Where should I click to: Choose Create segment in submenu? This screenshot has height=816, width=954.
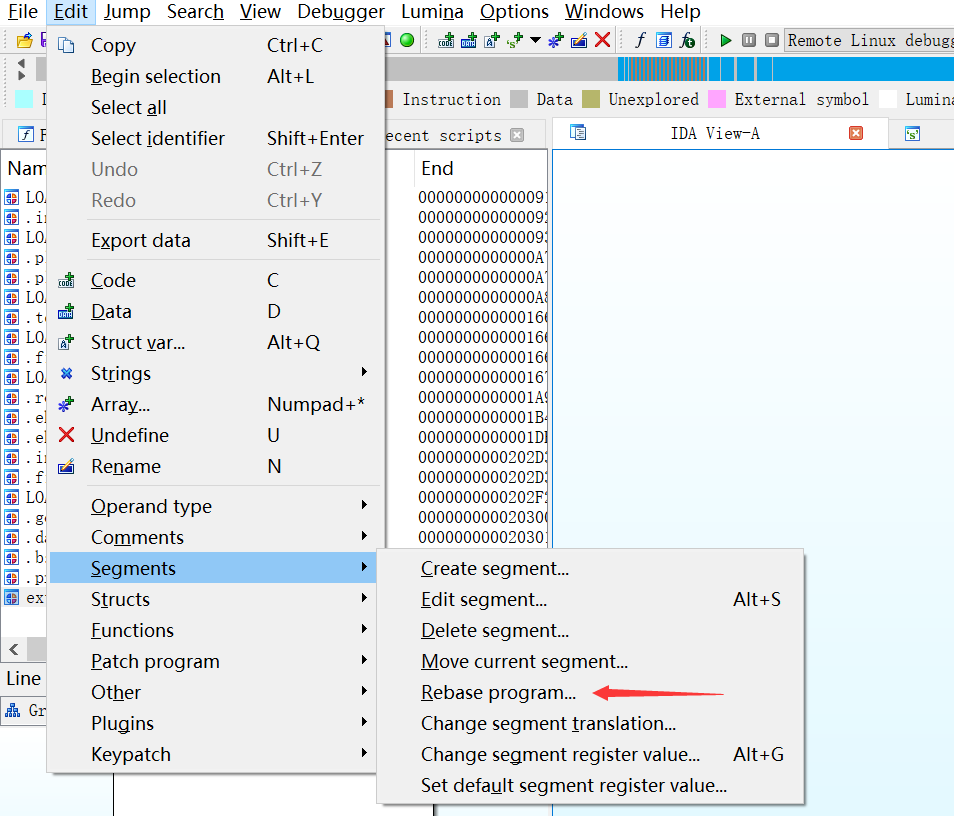point(495,568)
